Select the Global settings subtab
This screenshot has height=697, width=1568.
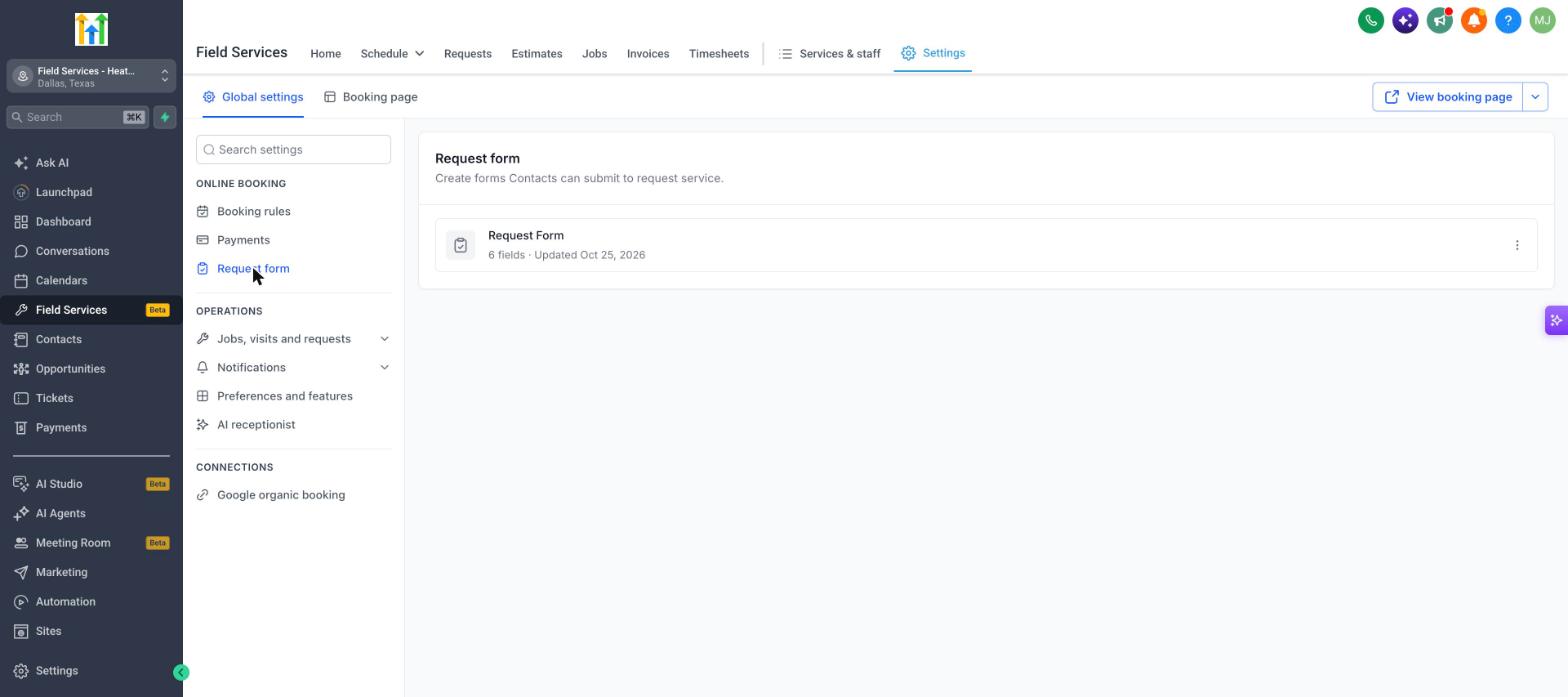253,97
